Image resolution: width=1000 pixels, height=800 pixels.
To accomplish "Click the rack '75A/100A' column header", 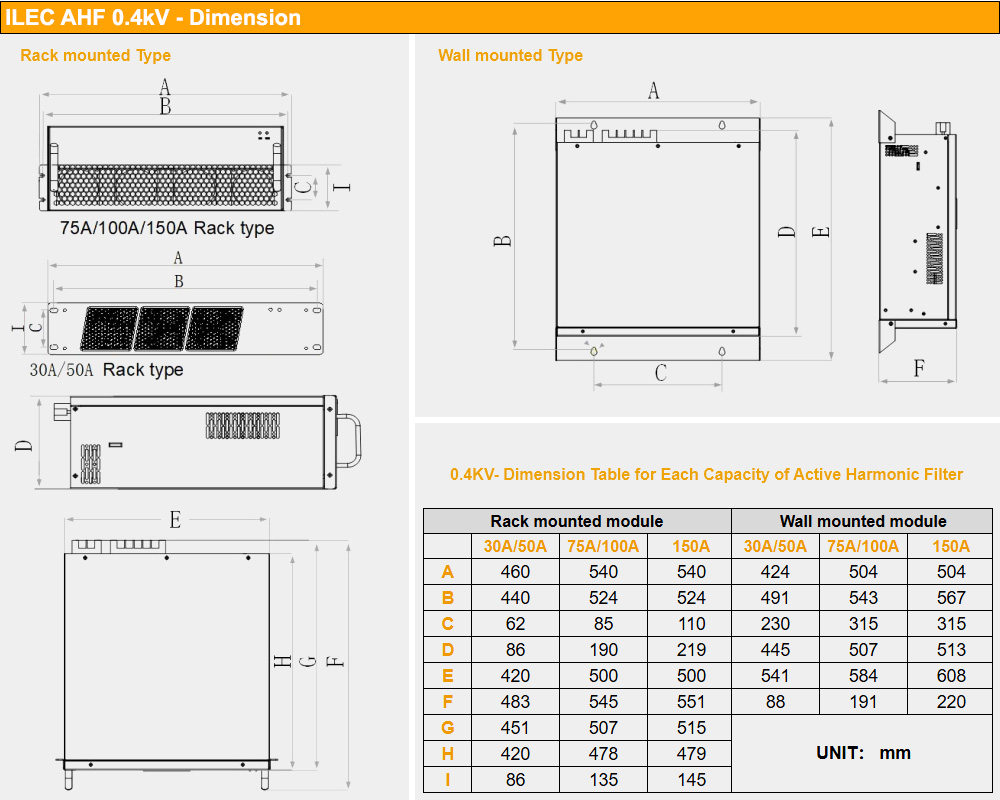I will pos(603,547).
